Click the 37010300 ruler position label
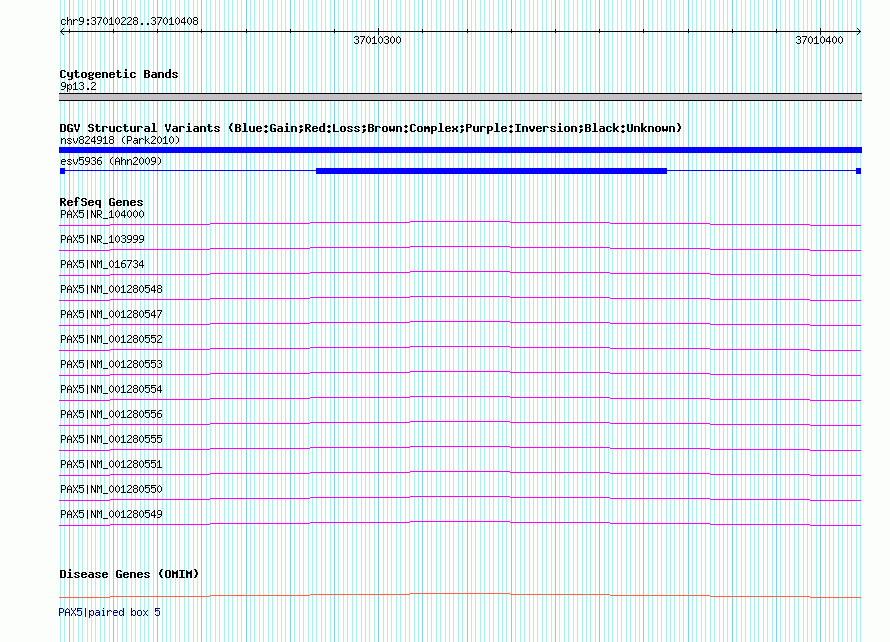 (x=377, y=40)
